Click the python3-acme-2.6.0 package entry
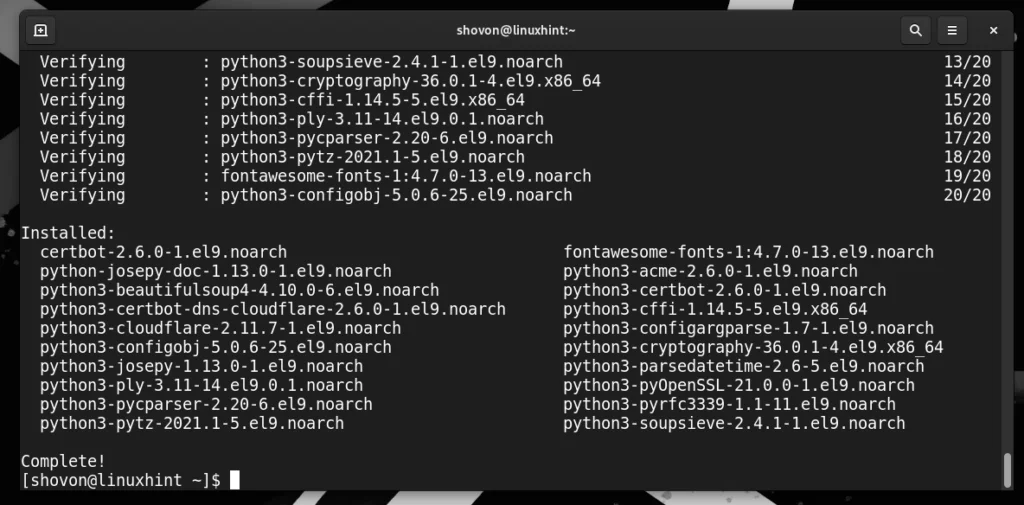 click(710, 271)
